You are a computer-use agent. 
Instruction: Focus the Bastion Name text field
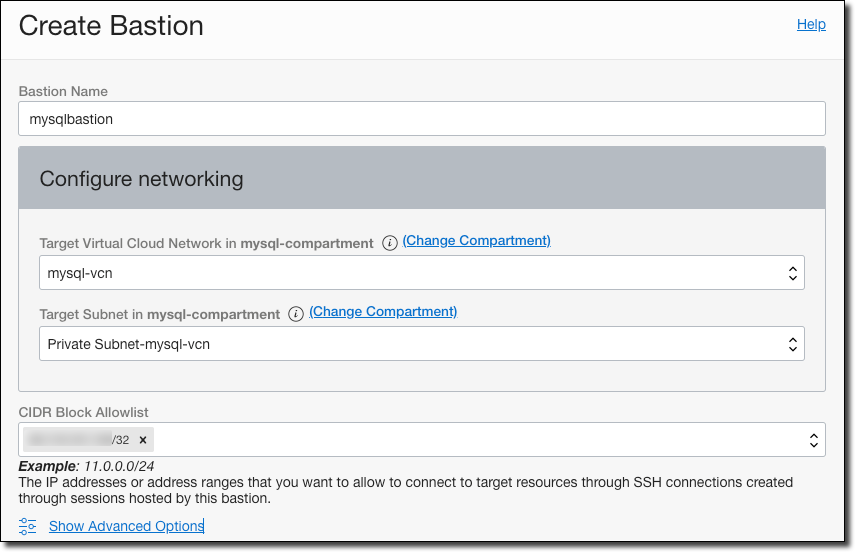(421, 118)
